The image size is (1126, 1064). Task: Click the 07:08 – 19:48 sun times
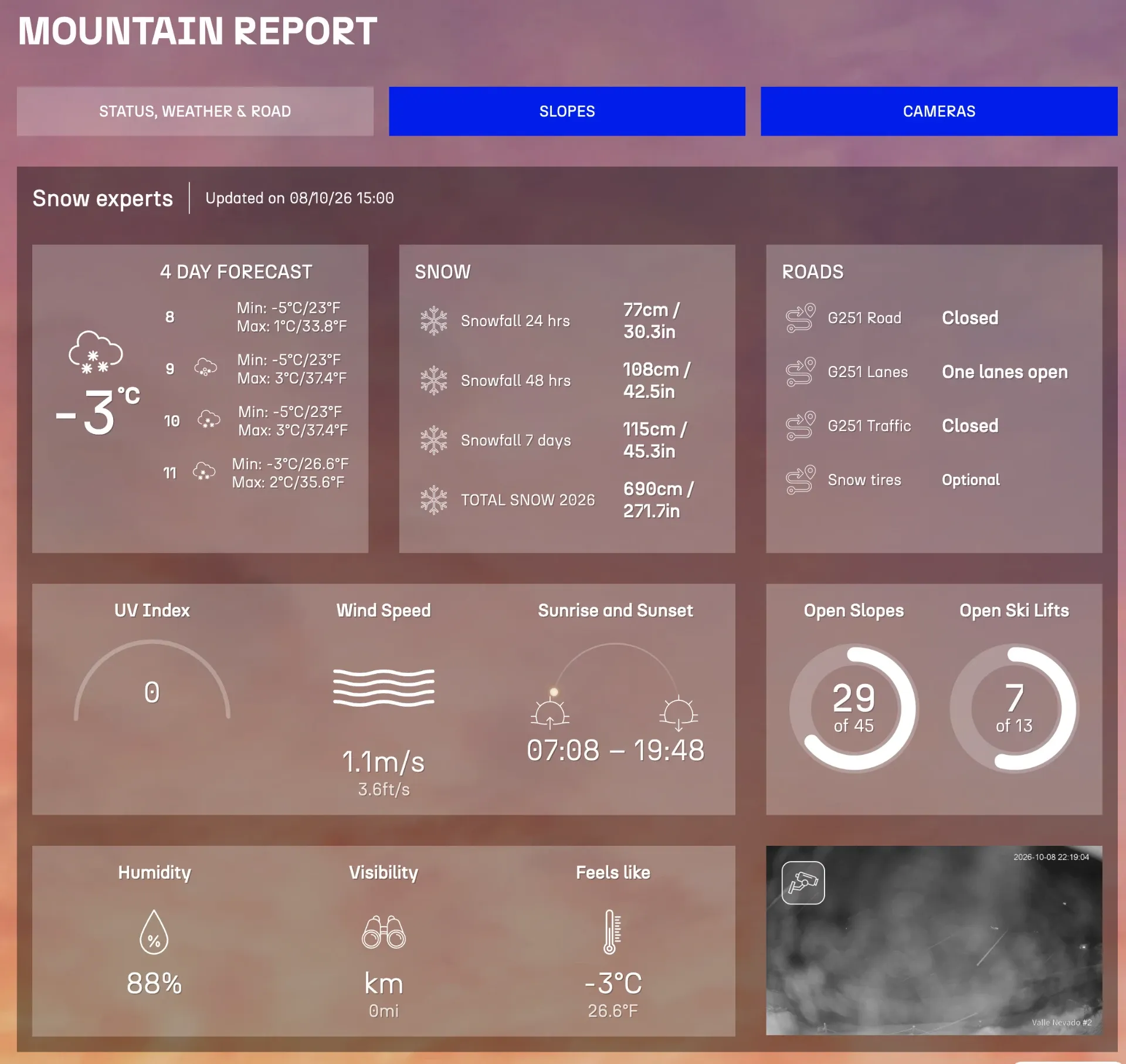(615, 750)
